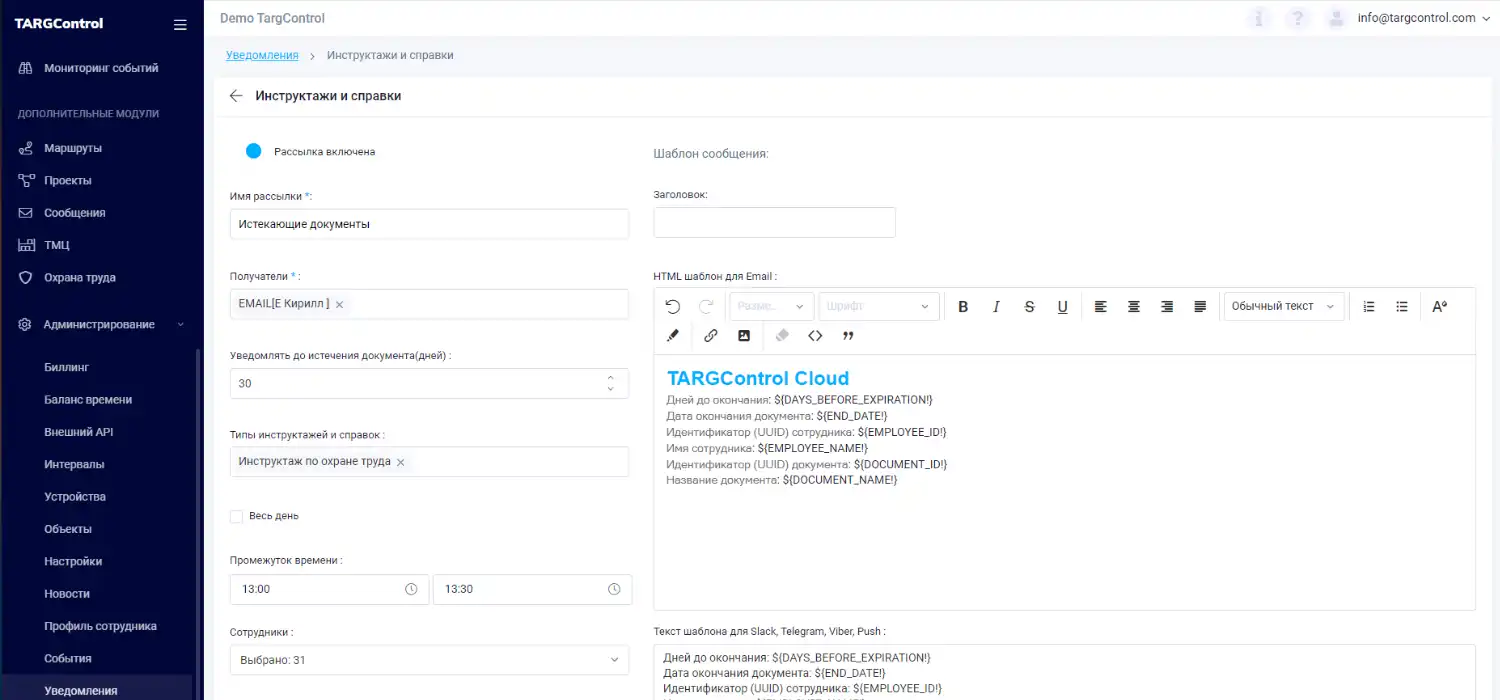Viewport: 1500px width, 700px height.
Task: Enable the Весь день checkbox
Action: (236, 515)
